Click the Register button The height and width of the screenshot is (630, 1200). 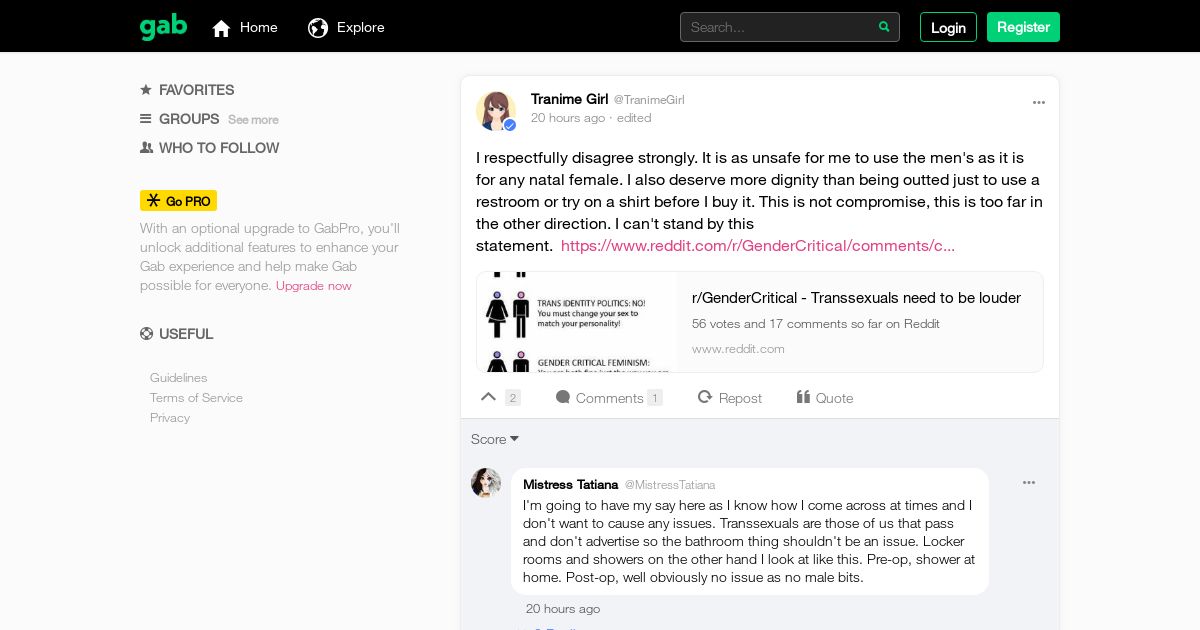click(1023, 27)
